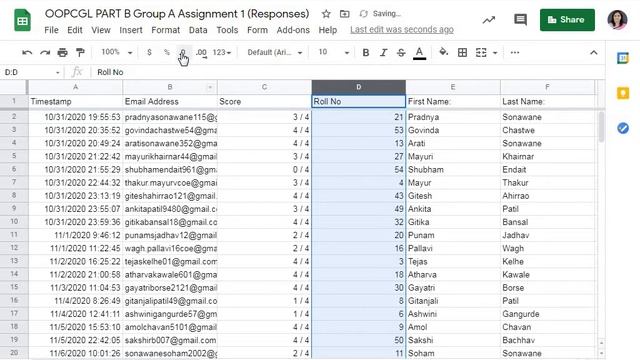Open the text color picker

pos(419,53)
